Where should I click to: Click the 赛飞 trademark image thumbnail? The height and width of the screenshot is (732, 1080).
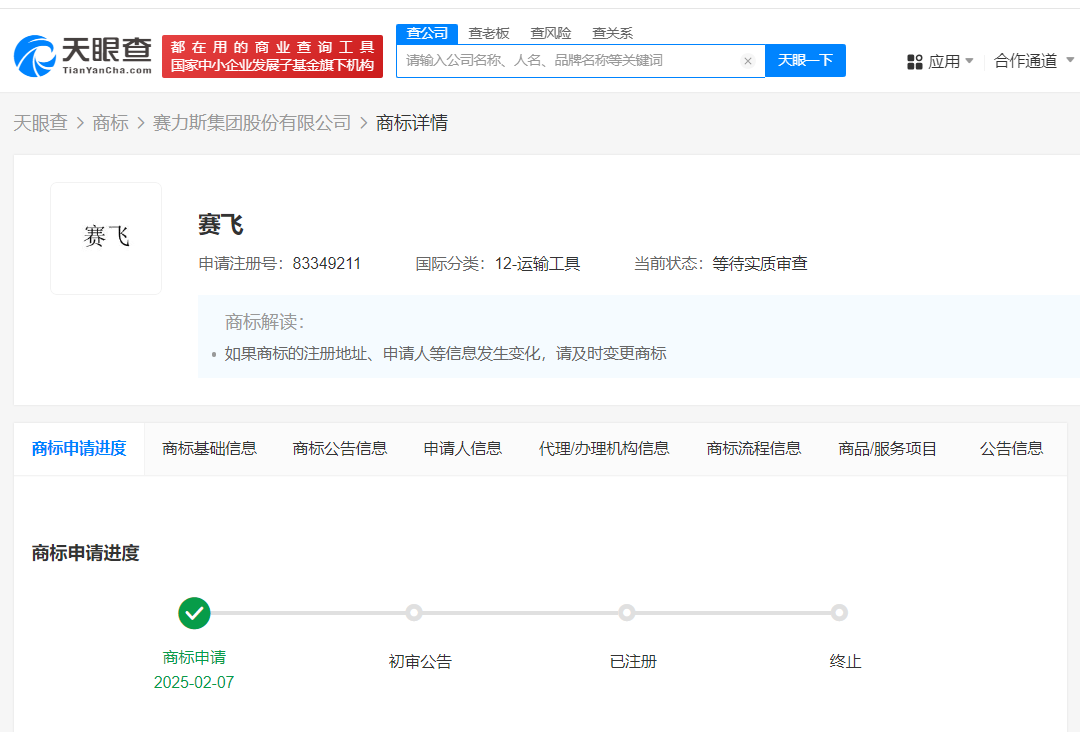pos(106,238)
